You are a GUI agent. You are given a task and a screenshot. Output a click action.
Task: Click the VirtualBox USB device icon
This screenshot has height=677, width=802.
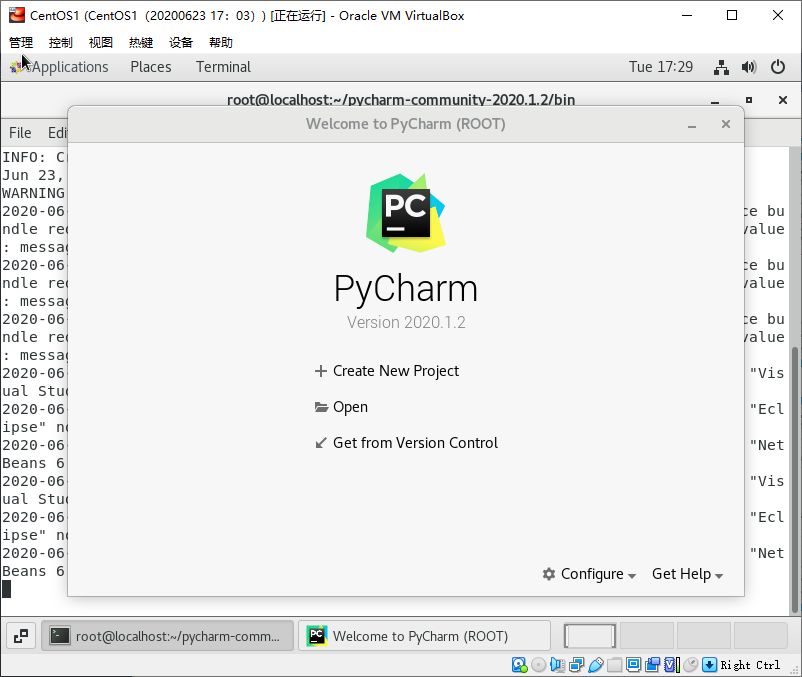tap(596, 665)
